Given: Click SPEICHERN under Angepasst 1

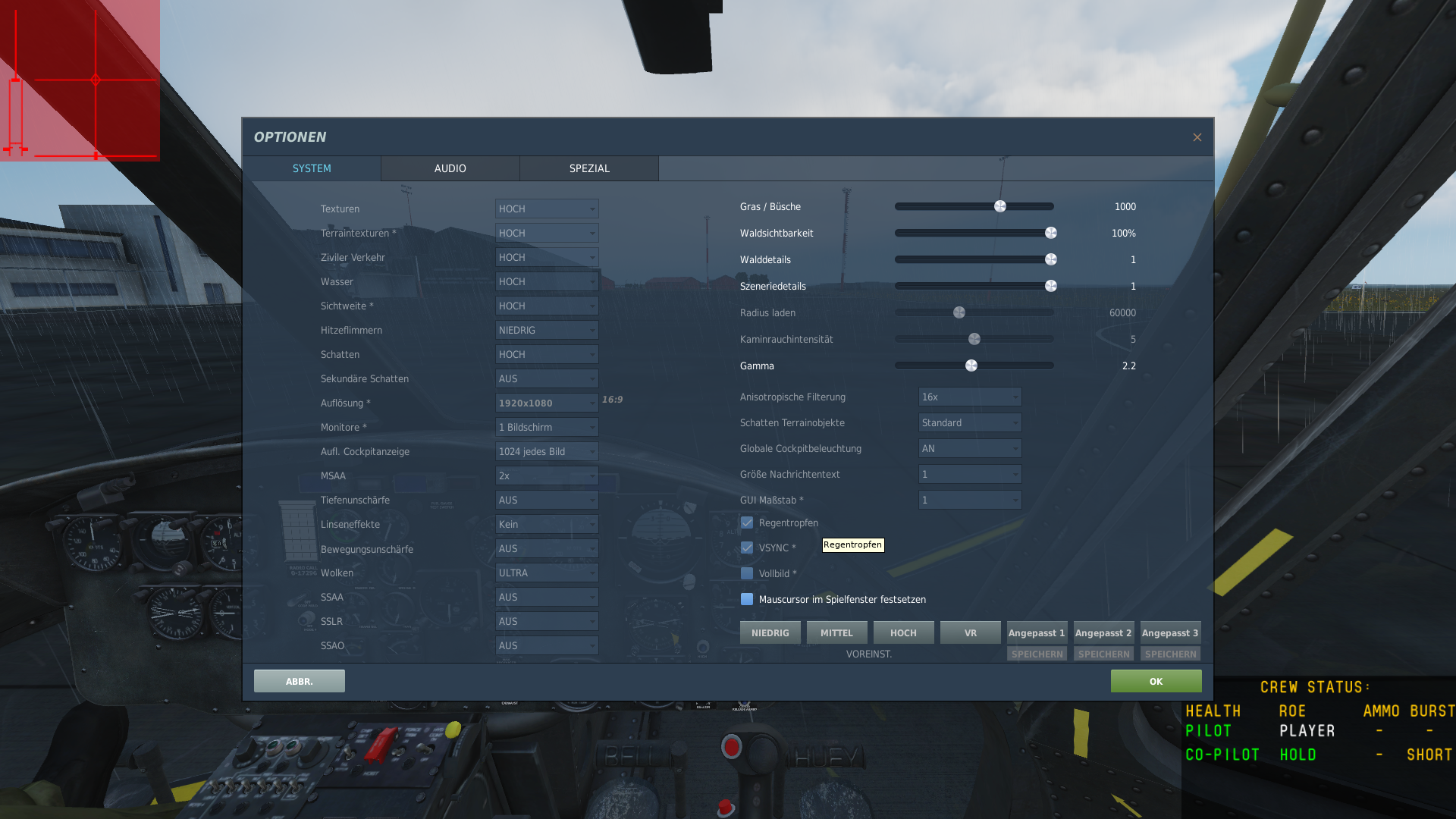Looking at the screenshot, I should pos(1037,654).
